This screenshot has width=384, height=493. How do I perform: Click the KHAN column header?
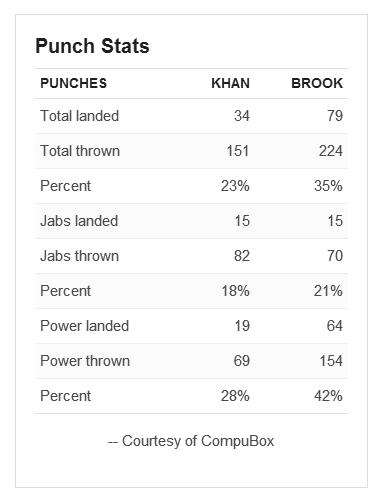(x=230, y=83)
